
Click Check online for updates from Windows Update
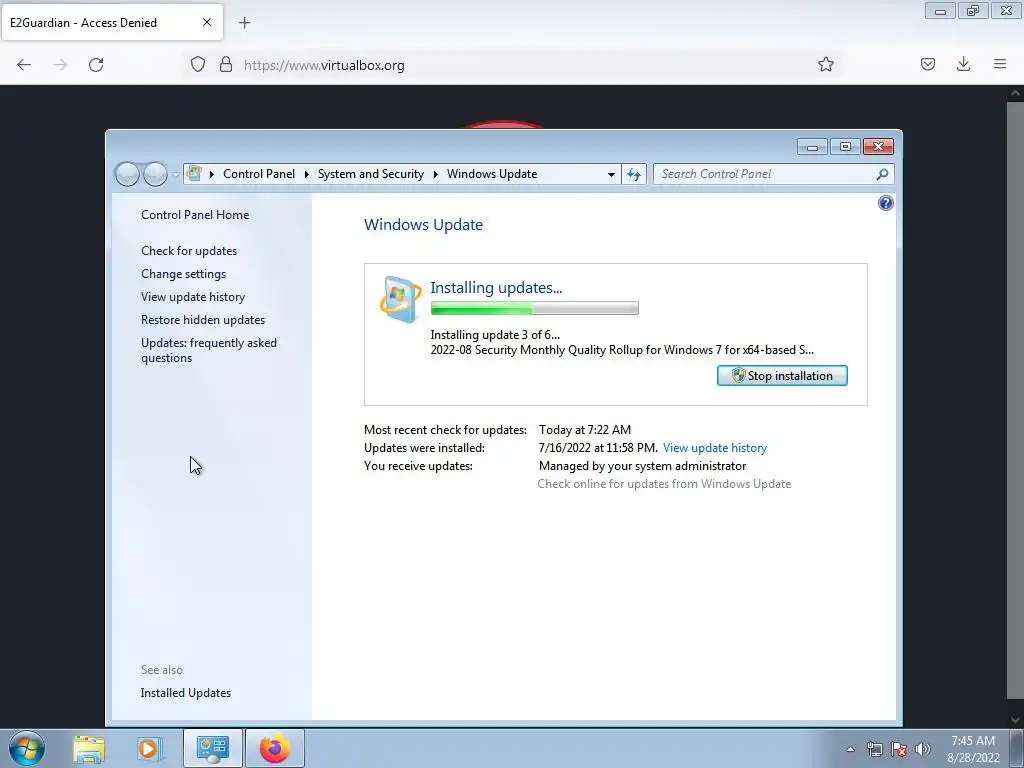pos(664,484)
